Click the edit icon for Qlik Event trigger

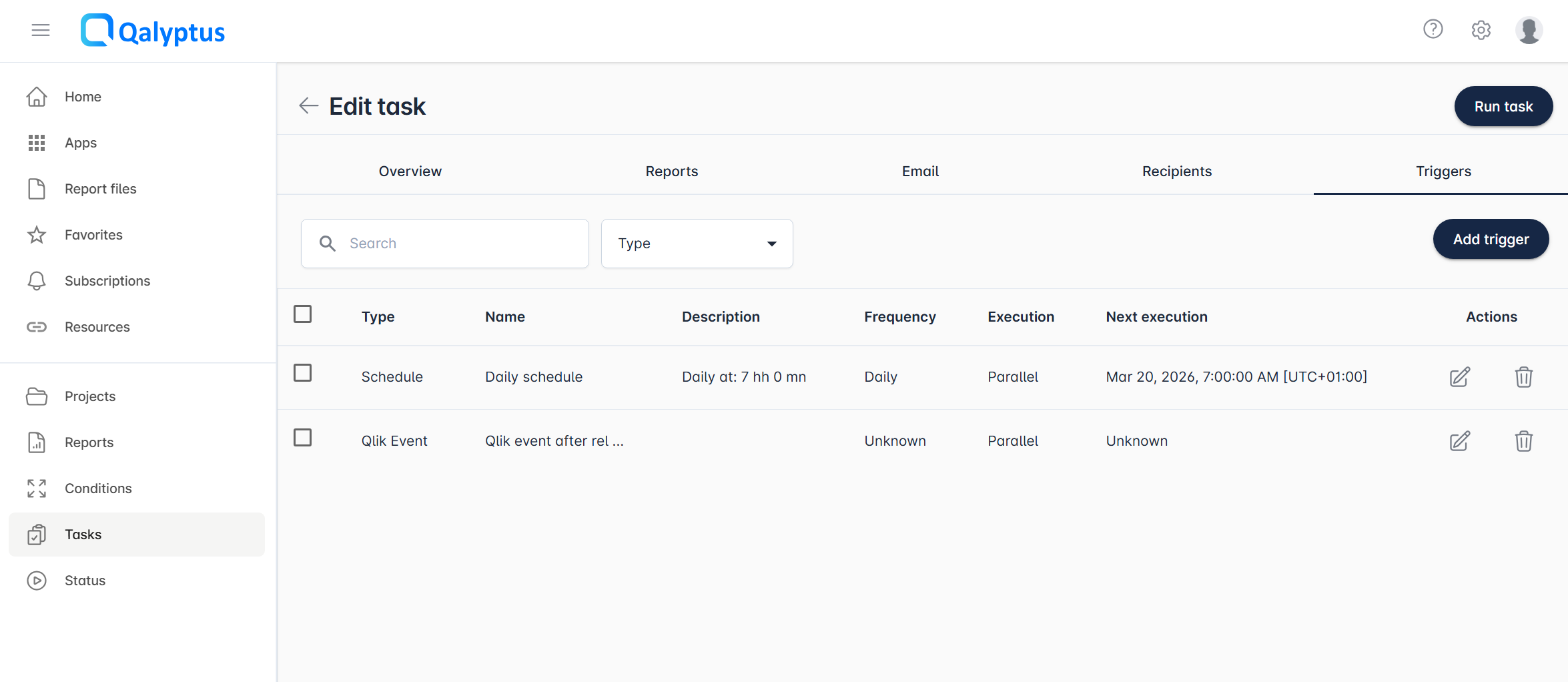coord(1459,441)
